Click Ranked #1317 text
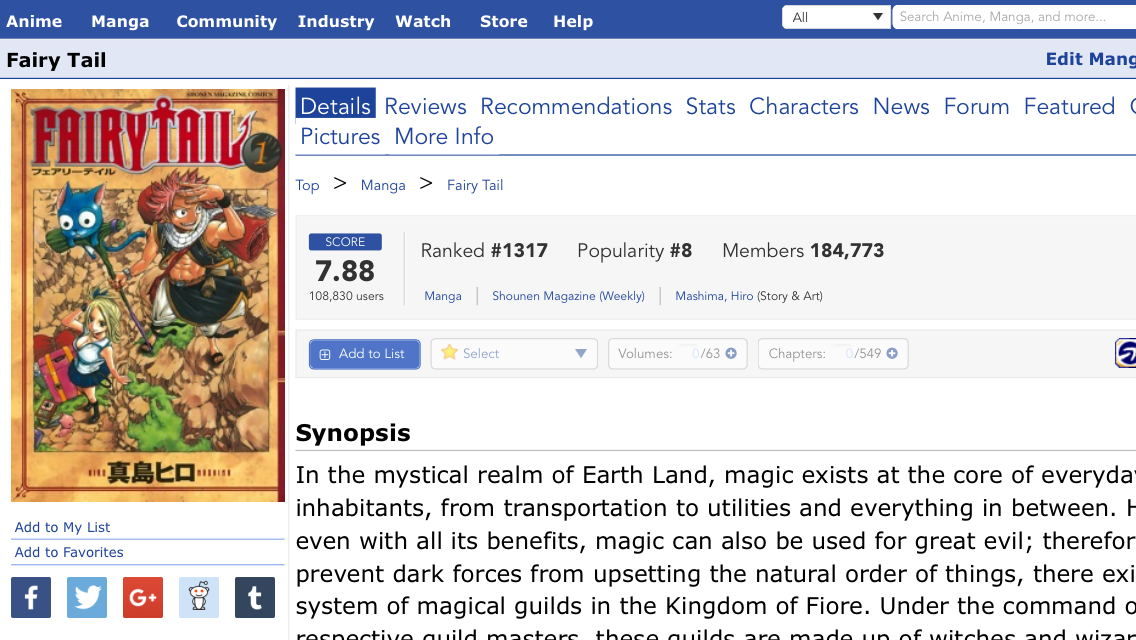This screenshot has height=640, width=1136. (x=484, y=251)
